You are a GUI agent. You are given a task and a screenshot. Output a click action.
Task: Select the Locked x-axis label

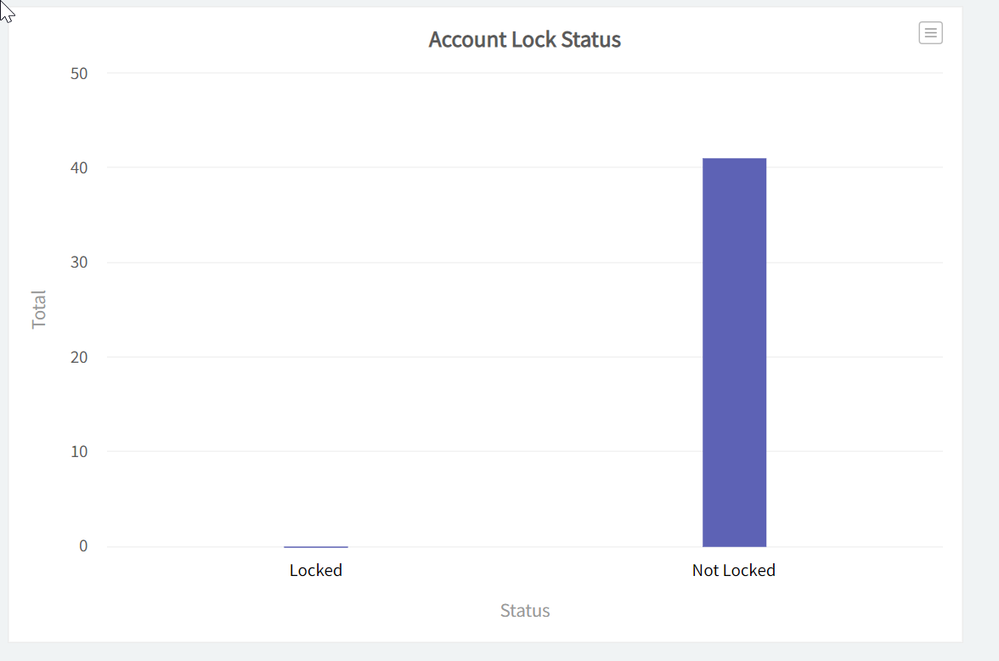(316, 570)
